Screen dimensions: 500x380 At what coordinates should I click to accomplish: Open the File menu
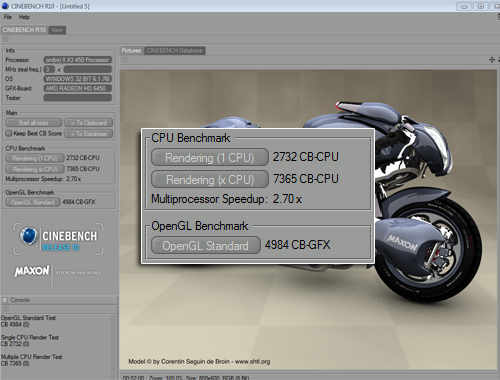(8, 17)
